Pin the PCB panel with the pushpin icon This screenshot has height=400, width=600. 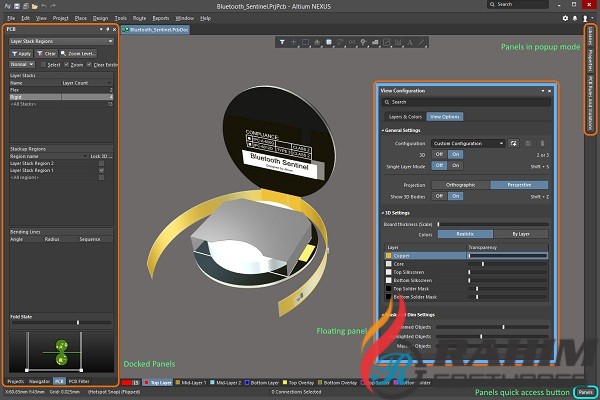click(108, 29)
